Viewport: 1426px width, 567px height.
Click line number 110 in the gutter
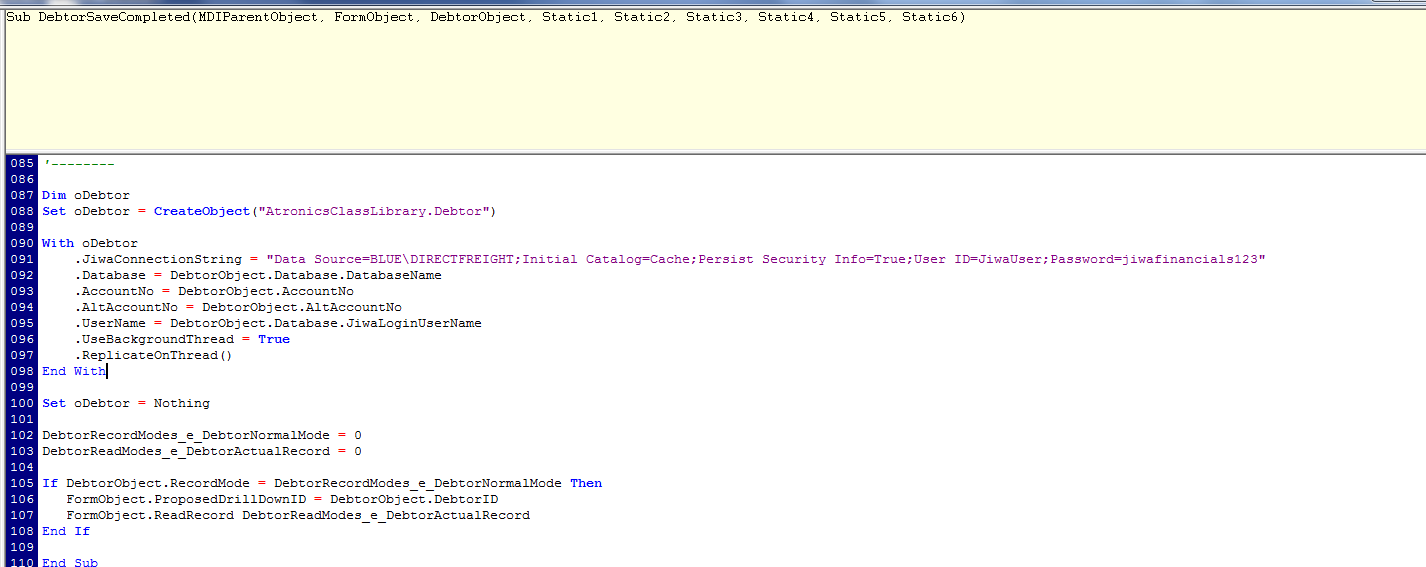21,563
